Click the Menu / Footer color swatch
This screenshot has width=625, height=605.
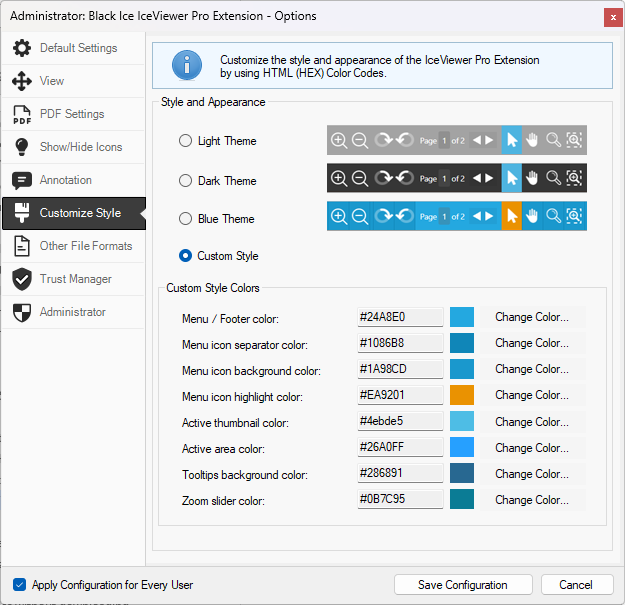(462, 317)
